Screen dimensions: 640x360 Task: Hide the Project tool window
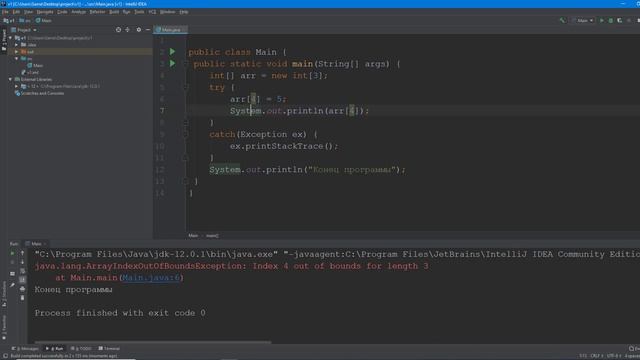coord(148,30)
